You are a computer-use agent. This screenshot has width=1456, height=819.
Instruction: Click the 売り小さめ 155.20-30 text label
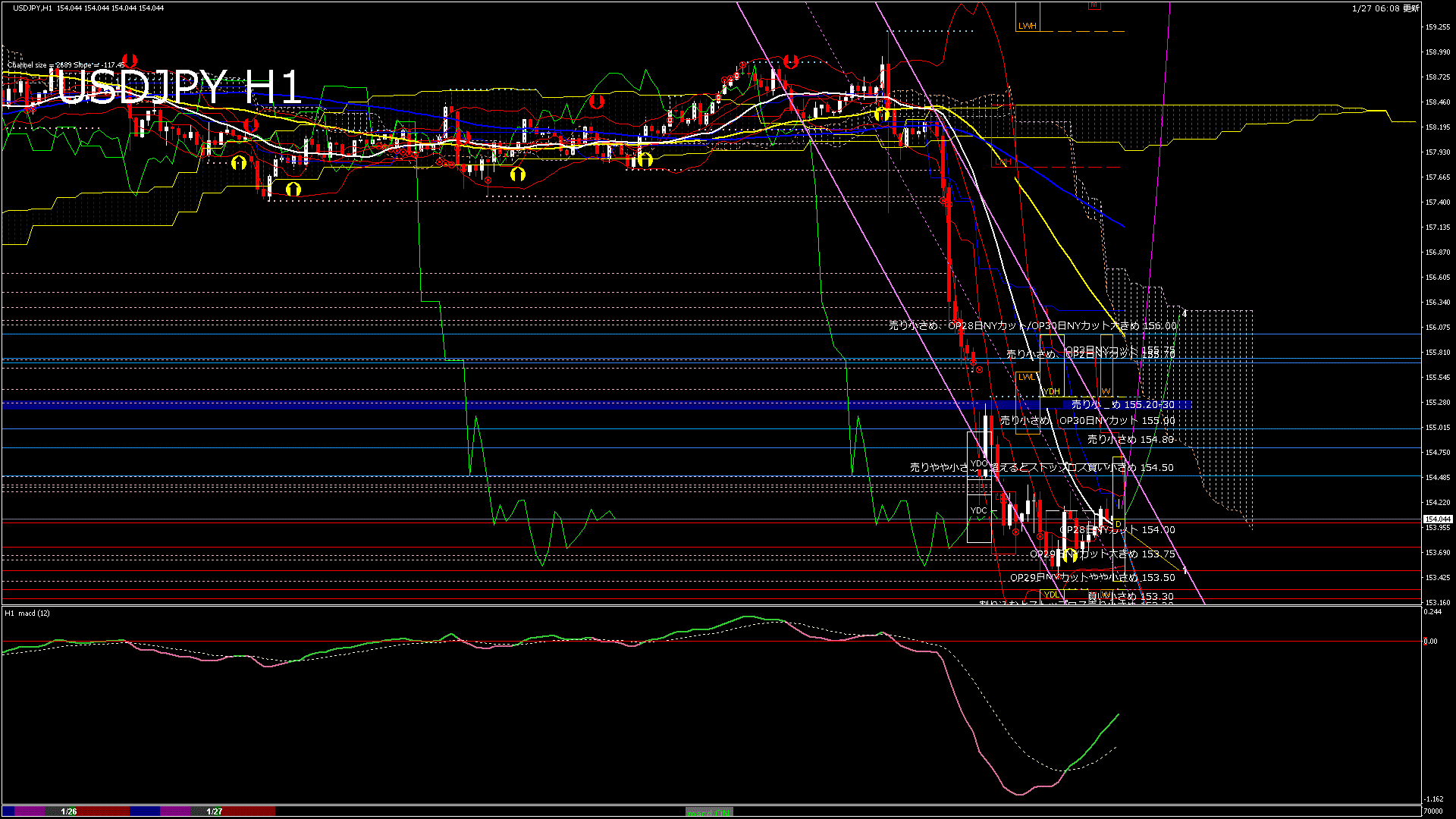click(x=1122, y=405)
